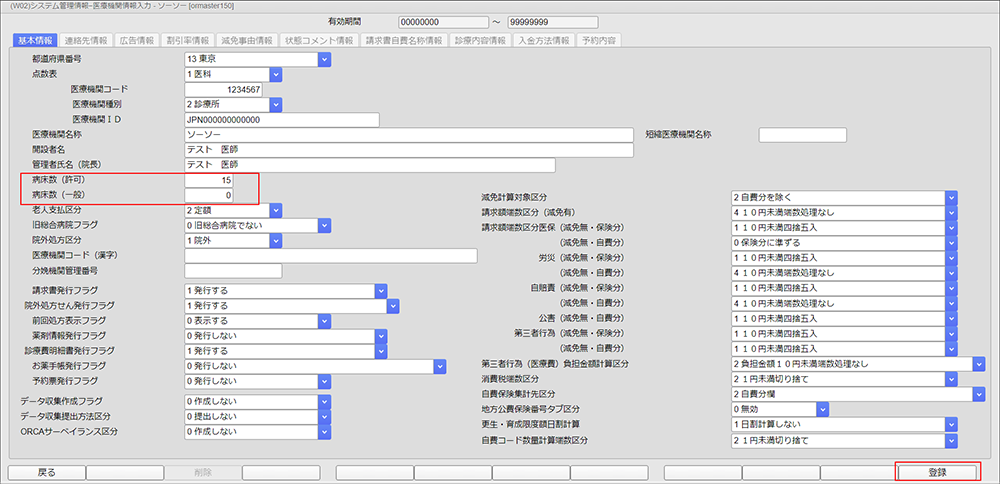Screen dimensions: 1000x484
Task: Click the 病床数（許可） input field
Action: [209, 180]
